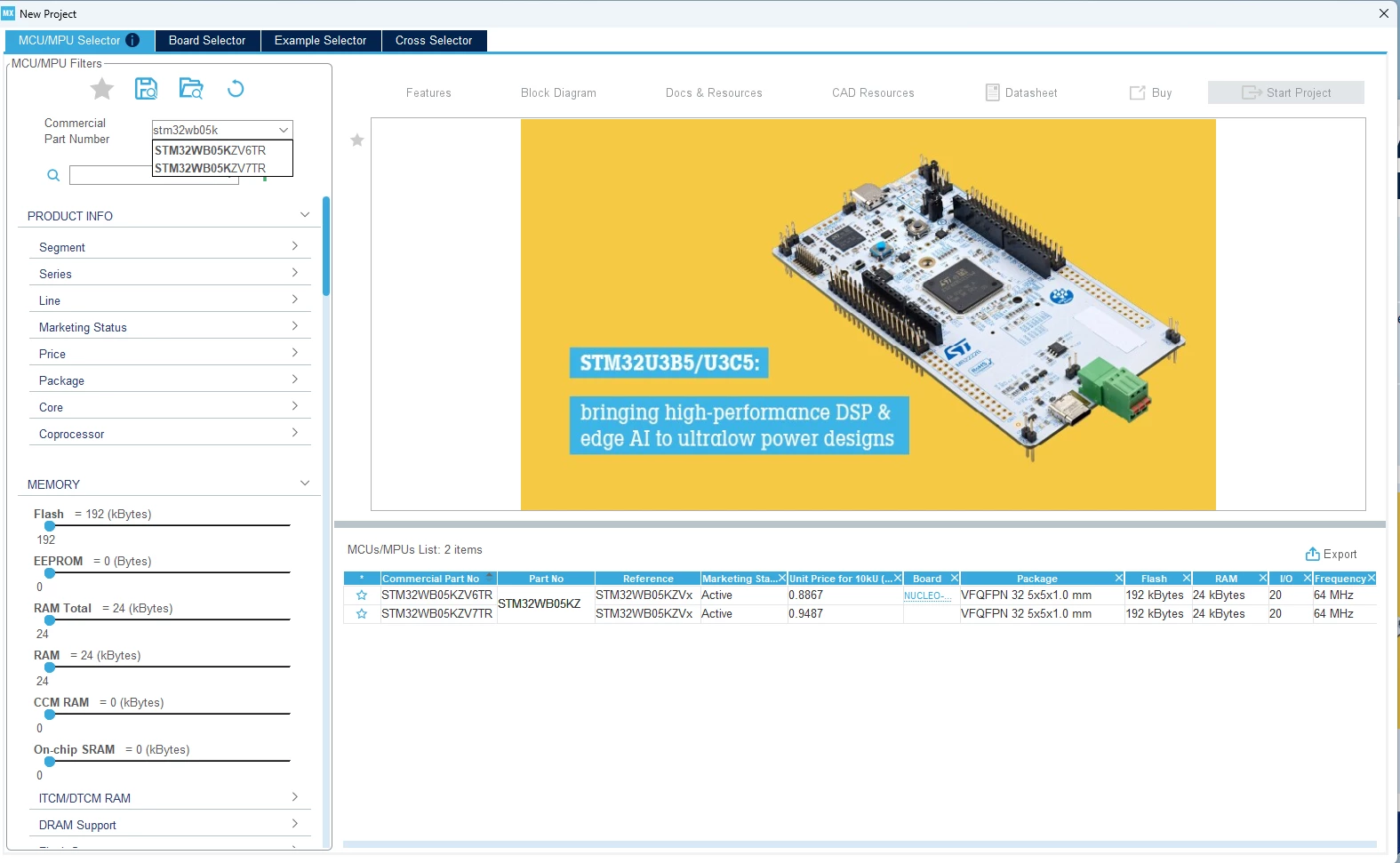Remove the Unit Price column

click(898, 578)
